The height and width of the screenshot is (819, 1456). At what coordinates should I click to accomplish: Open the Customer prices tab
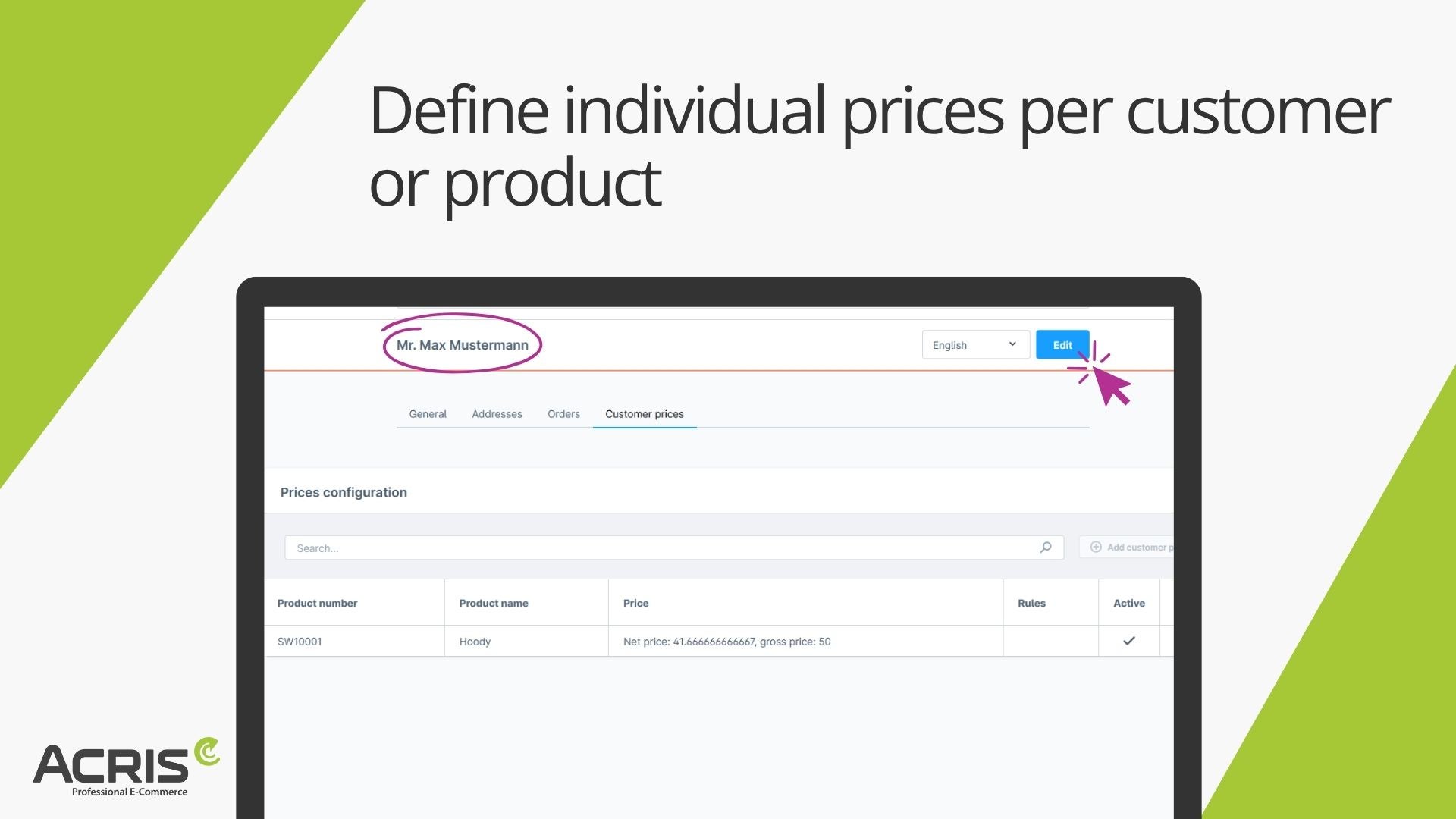[645, 414]
